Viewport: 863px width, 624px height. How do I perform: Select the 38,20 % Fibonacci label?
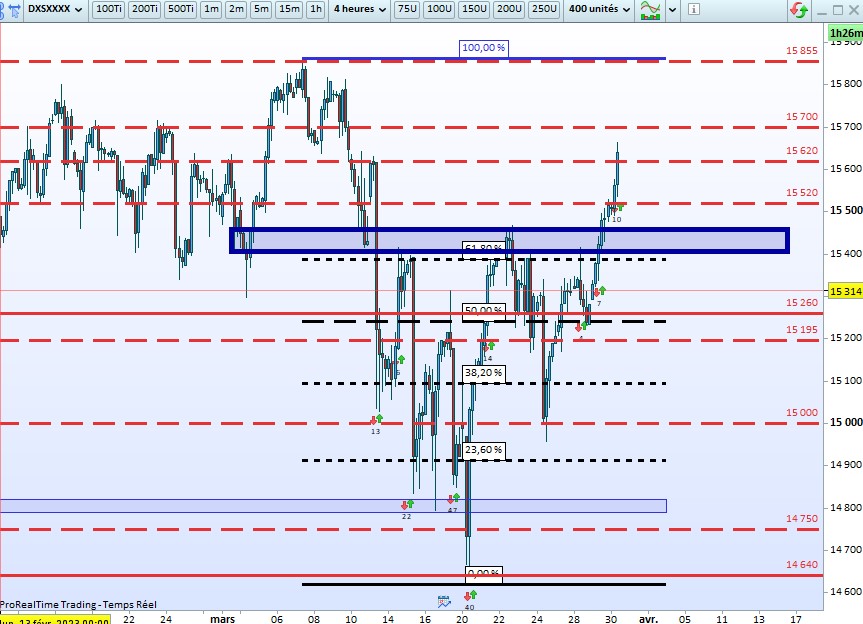pyautogui.click(x=483, y=373)
